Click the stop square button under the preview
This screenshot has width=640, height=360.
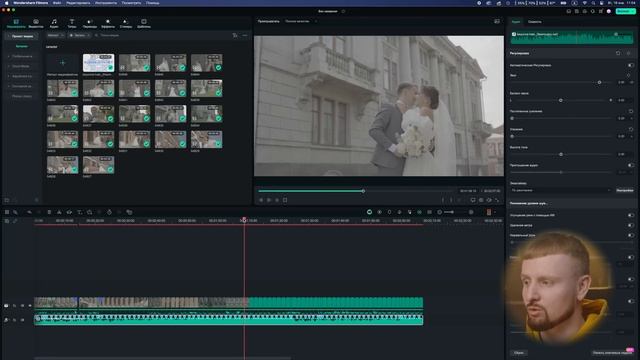[x=285, y=200]
